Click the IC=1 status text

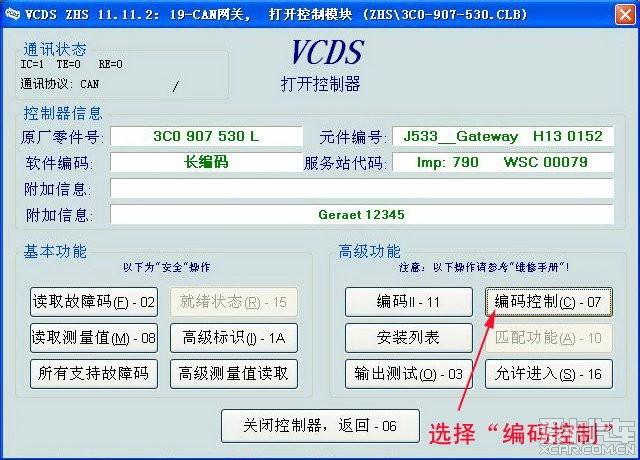[32, 64]
